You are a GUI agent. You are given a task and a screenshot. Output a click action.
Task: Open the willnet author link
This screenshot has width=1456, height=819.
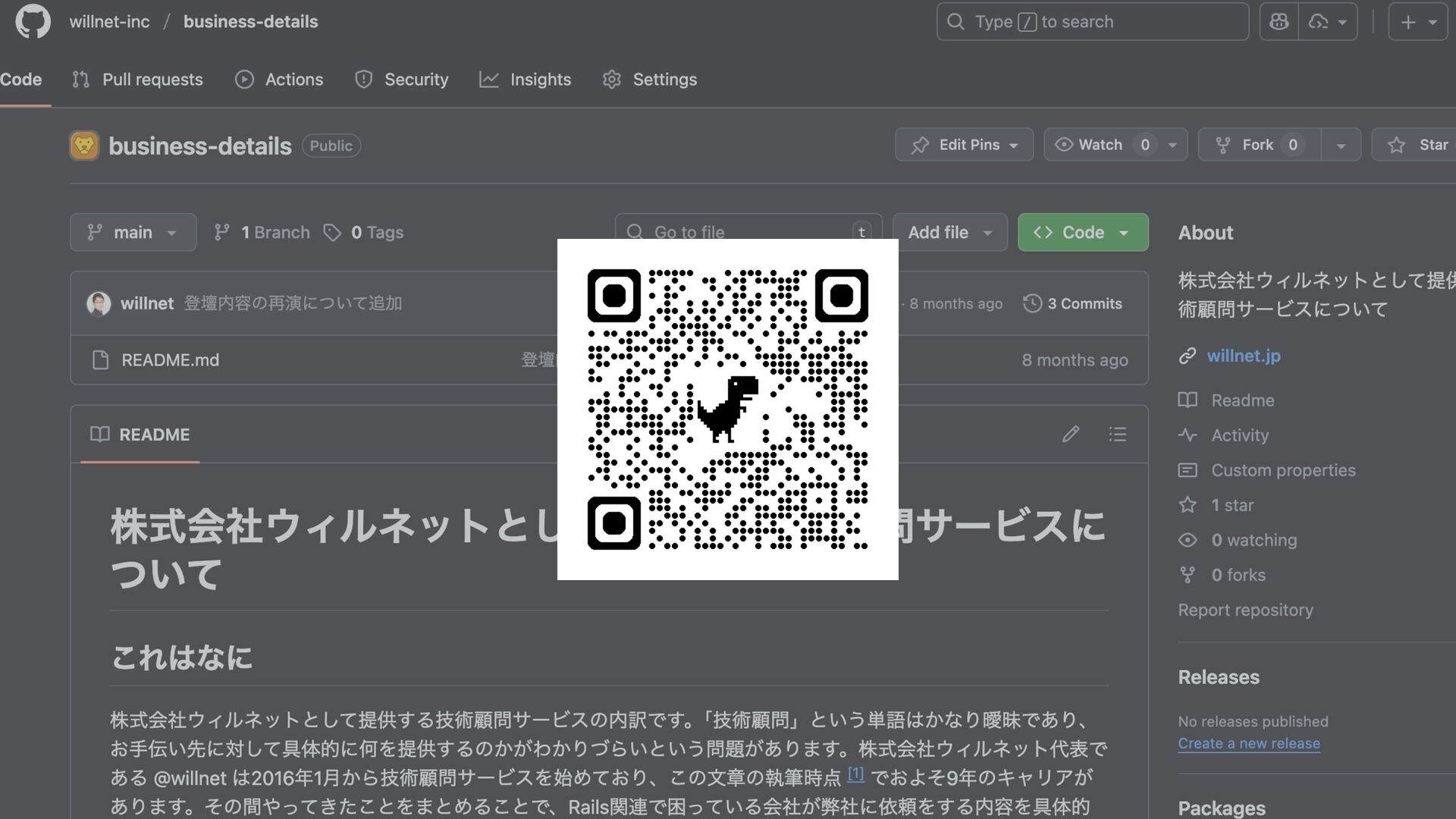[x=147, y=303]
